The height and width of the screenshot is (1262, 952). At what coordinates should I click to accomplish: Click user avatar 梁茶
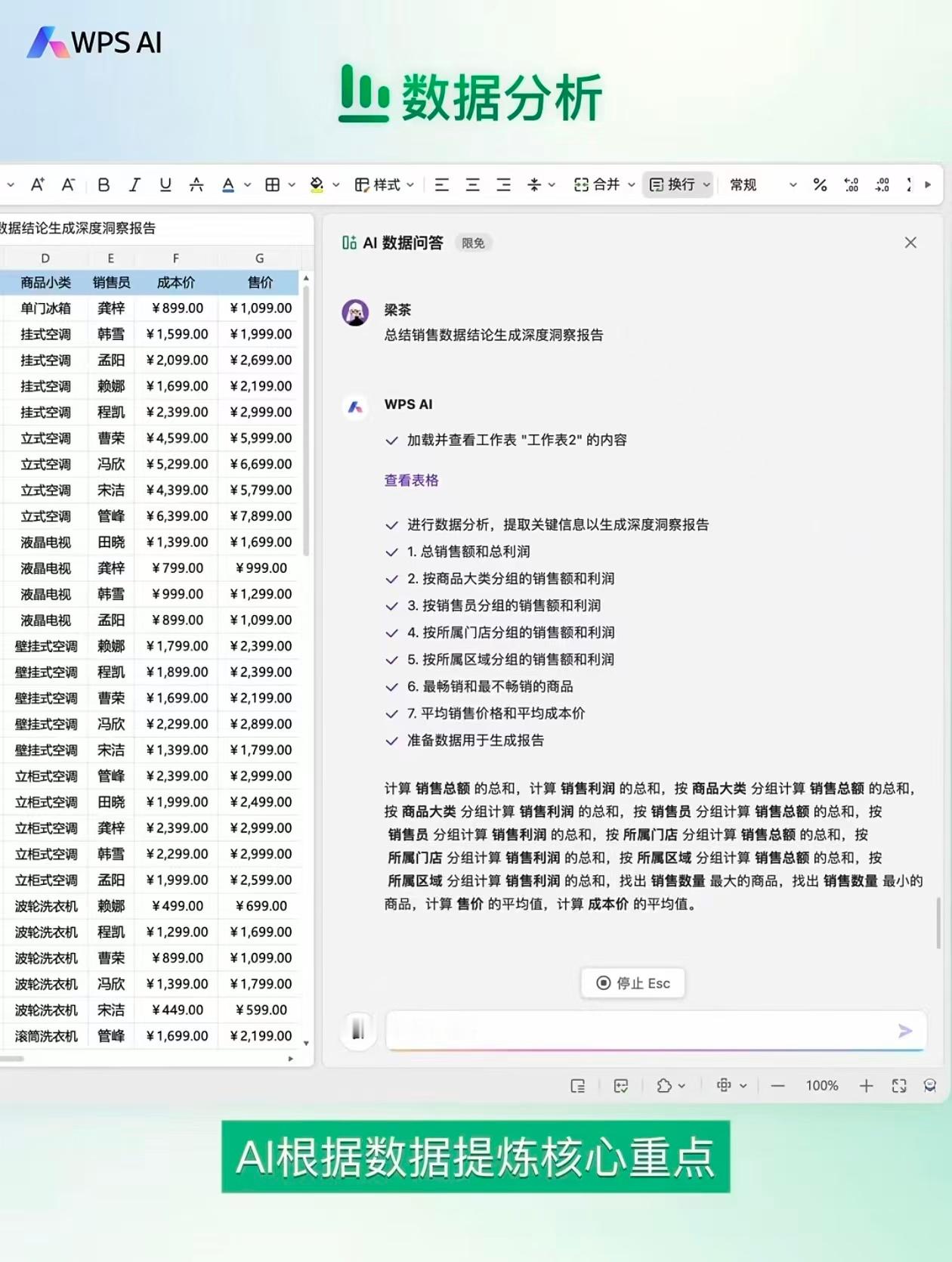[x=355, y=312]
